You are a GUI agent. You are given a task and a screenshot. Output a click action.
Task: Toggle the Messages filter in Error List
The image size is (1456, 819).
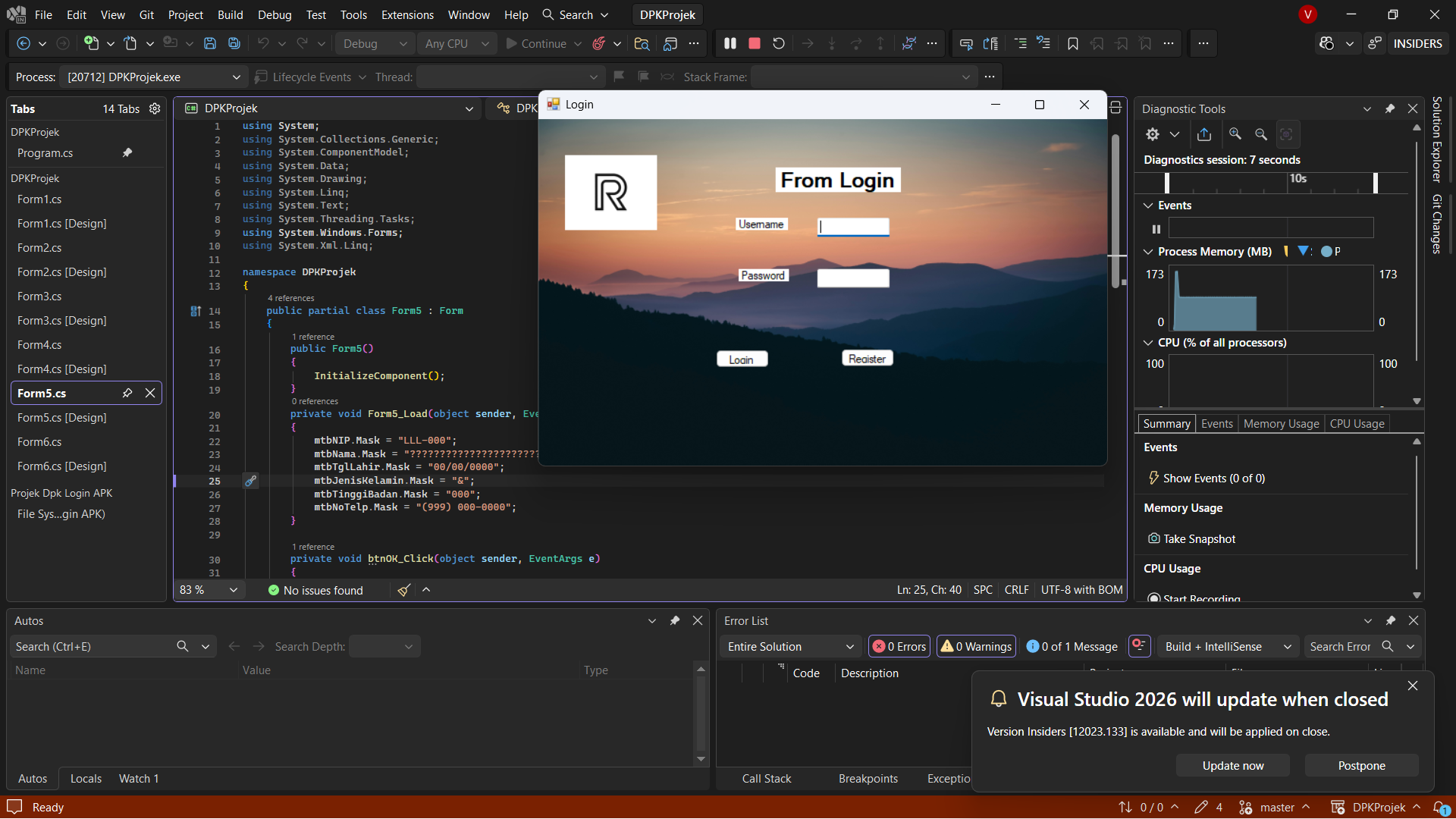1072,646
